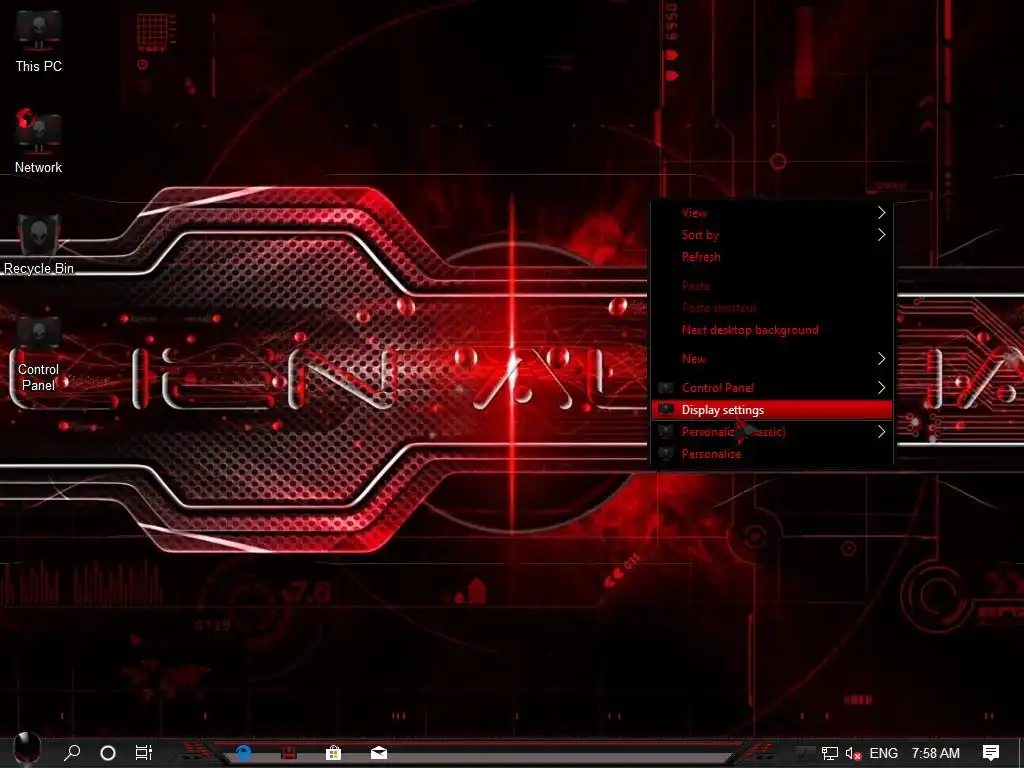This screenshot has height=768, width=1024.
Task: Launch Microsoft Store from the taskbar
Action: click(x=334, y=753)
